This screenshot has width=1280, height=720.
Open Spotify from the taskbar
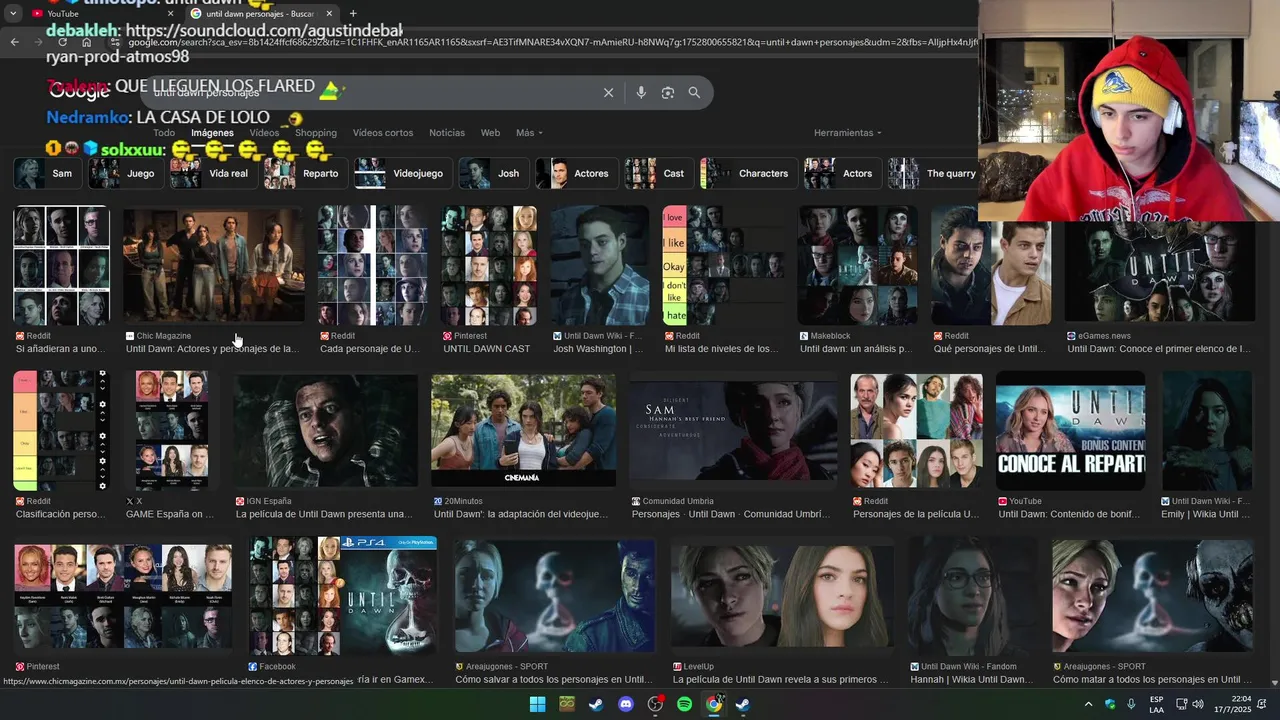(685, 704)
